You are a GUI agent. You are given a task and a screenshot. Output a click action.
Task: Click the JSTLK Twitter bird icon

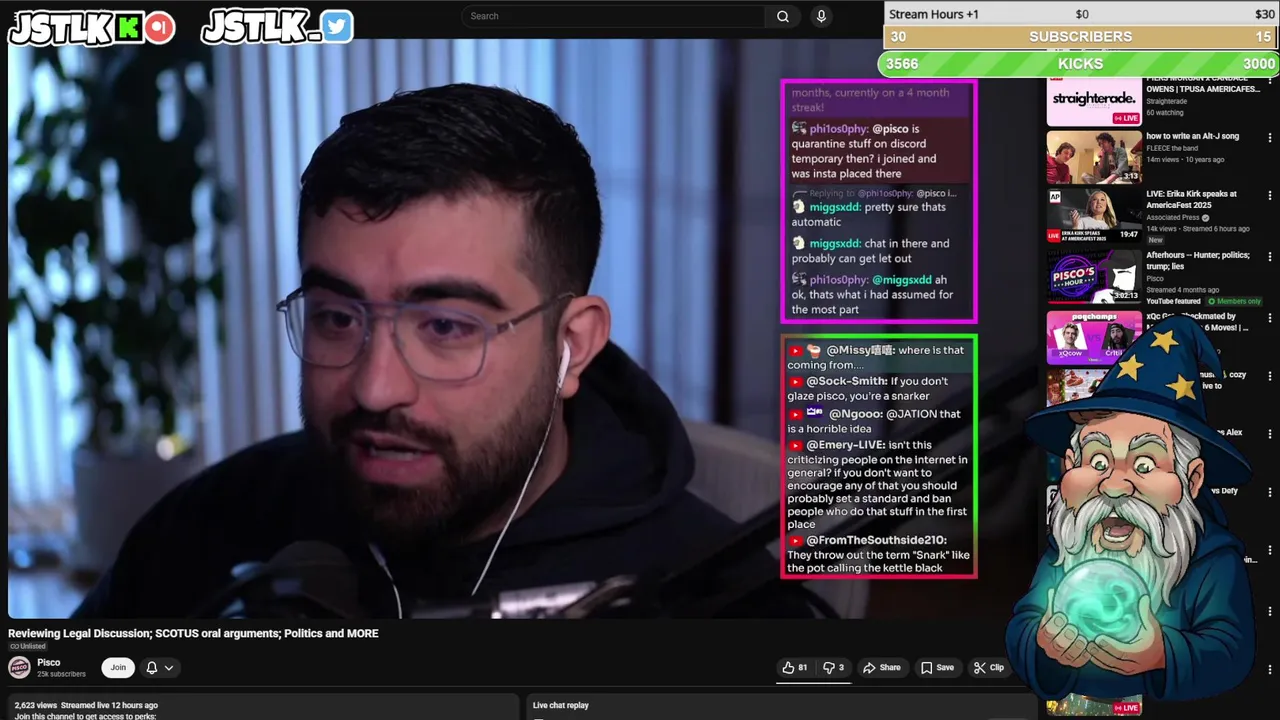[x=337, y=27]
